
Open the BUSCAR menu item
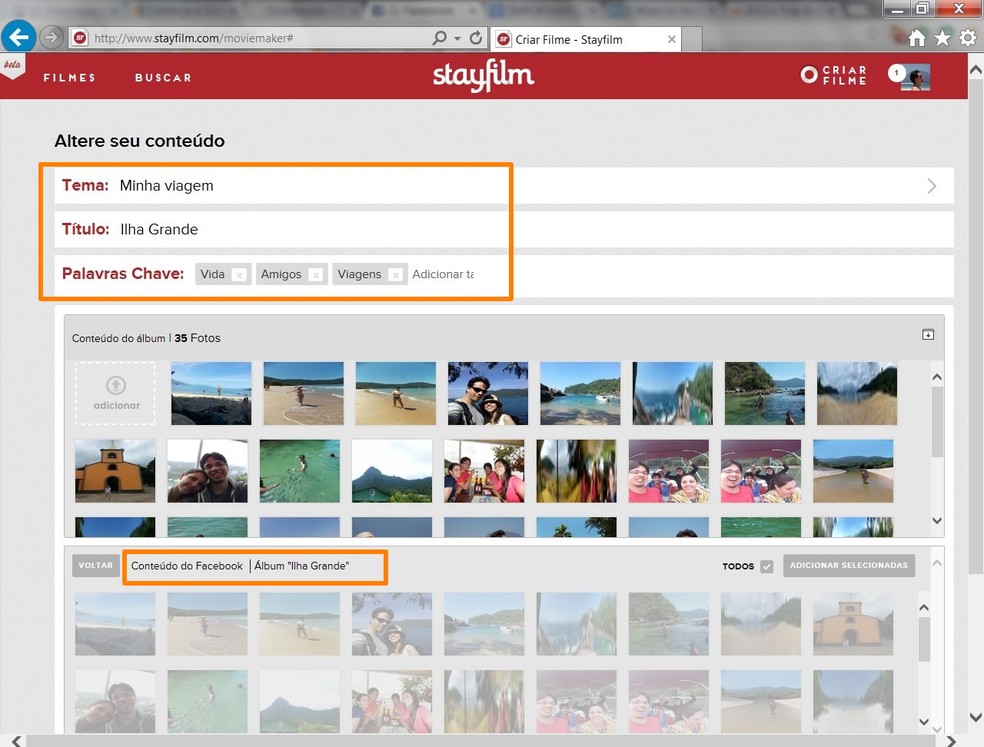pyautogui.click(x=163, y=78)
